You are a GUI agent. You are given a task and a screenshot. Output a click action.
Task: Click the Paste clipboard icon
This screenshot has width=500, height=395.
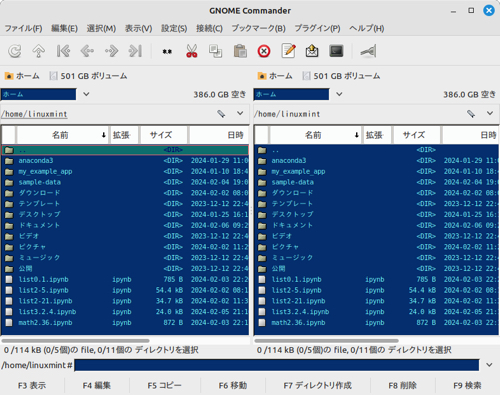[240, 51]
